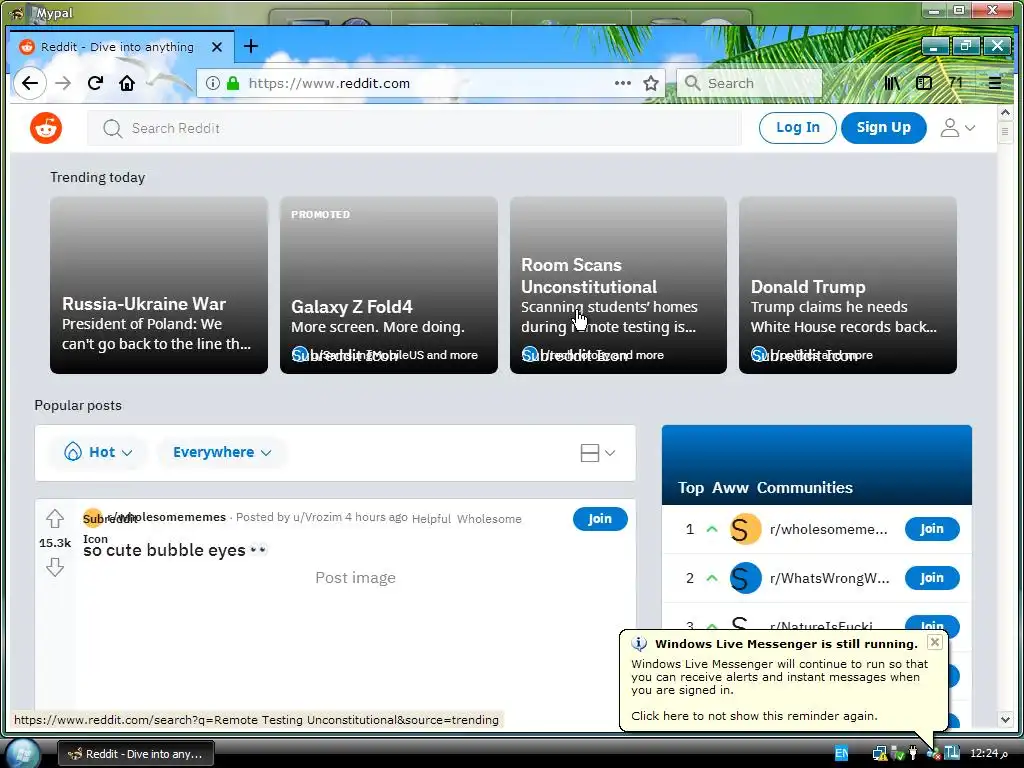Downvote the bubble eyes post
Viewport: 1024px width, 768px height.
55,567
